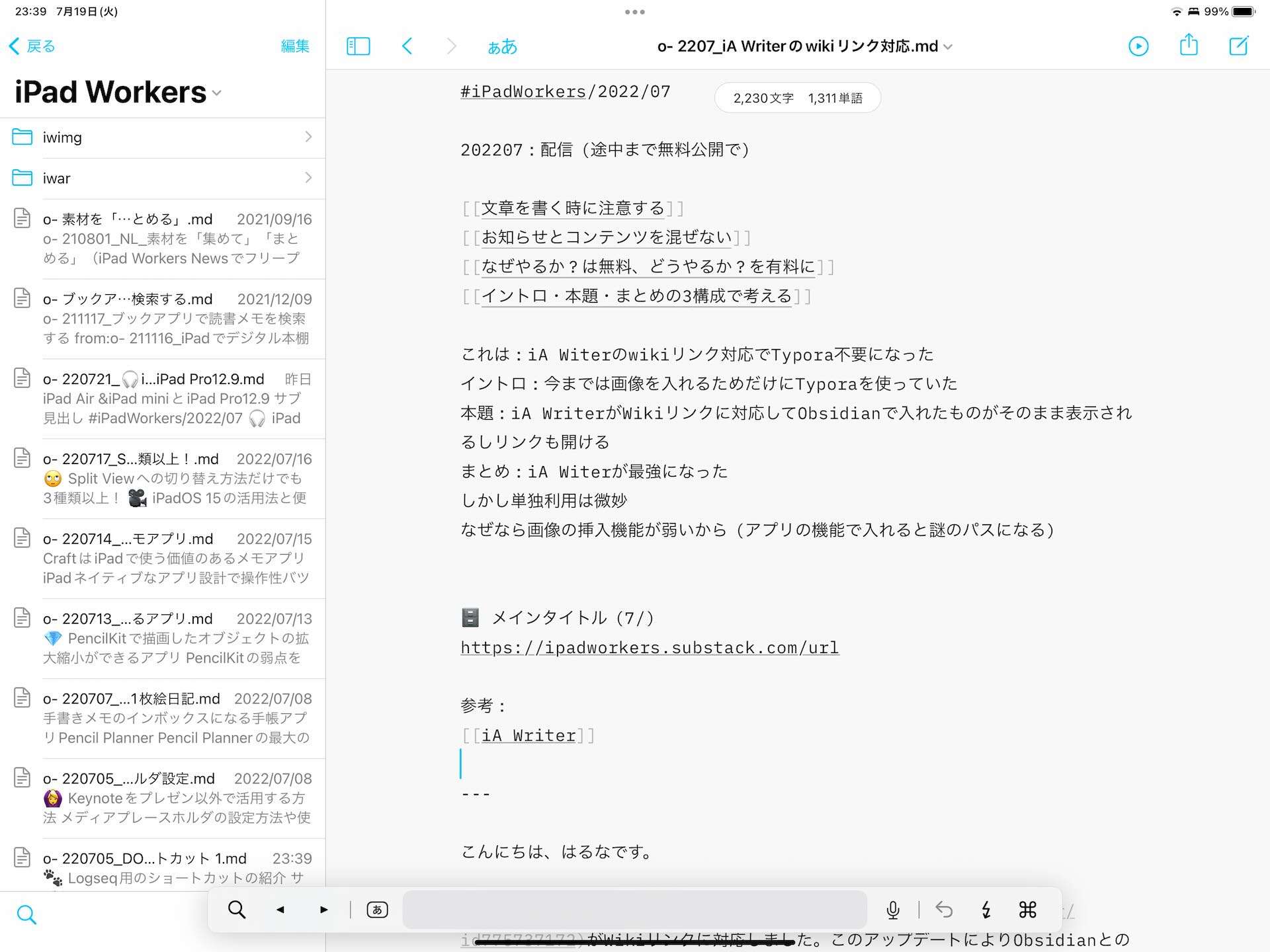Open file o- 220707_...1枚絵日記.md
Screen dimensions: 1270x952
(163, 719)
